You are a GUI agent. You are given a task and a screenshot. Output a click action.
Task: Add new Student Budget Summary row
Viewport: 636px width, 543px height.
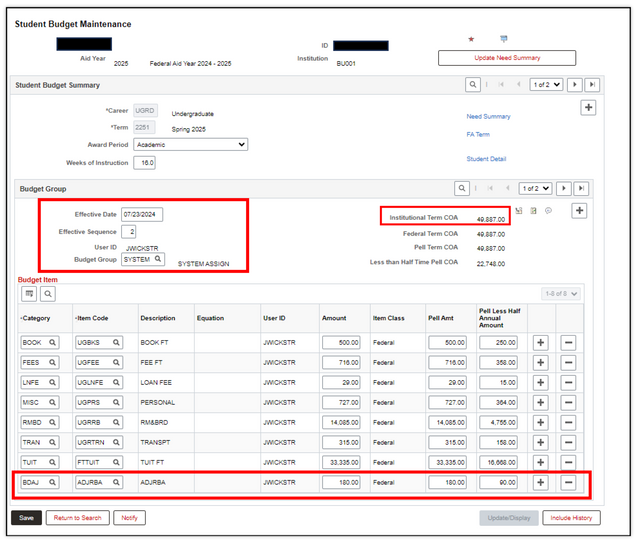point(589,107)
